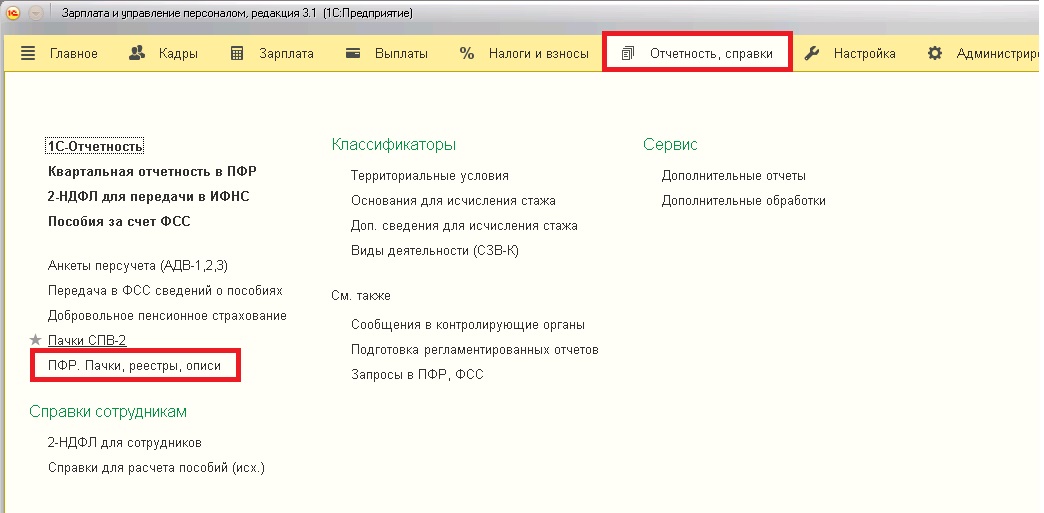This screenshot has width=1044, height=513.
Task: Open 2-НДФЛ для передачи в ИФНС
Action: [149, 197]
